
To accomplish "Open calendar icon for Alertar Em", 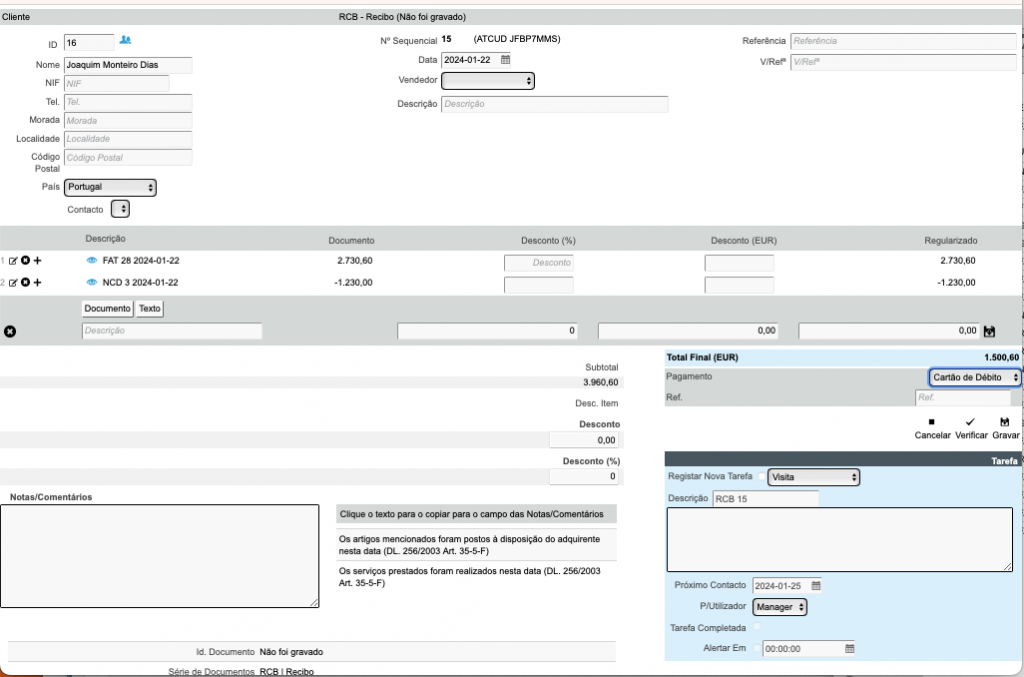I will tap(850, 648).
